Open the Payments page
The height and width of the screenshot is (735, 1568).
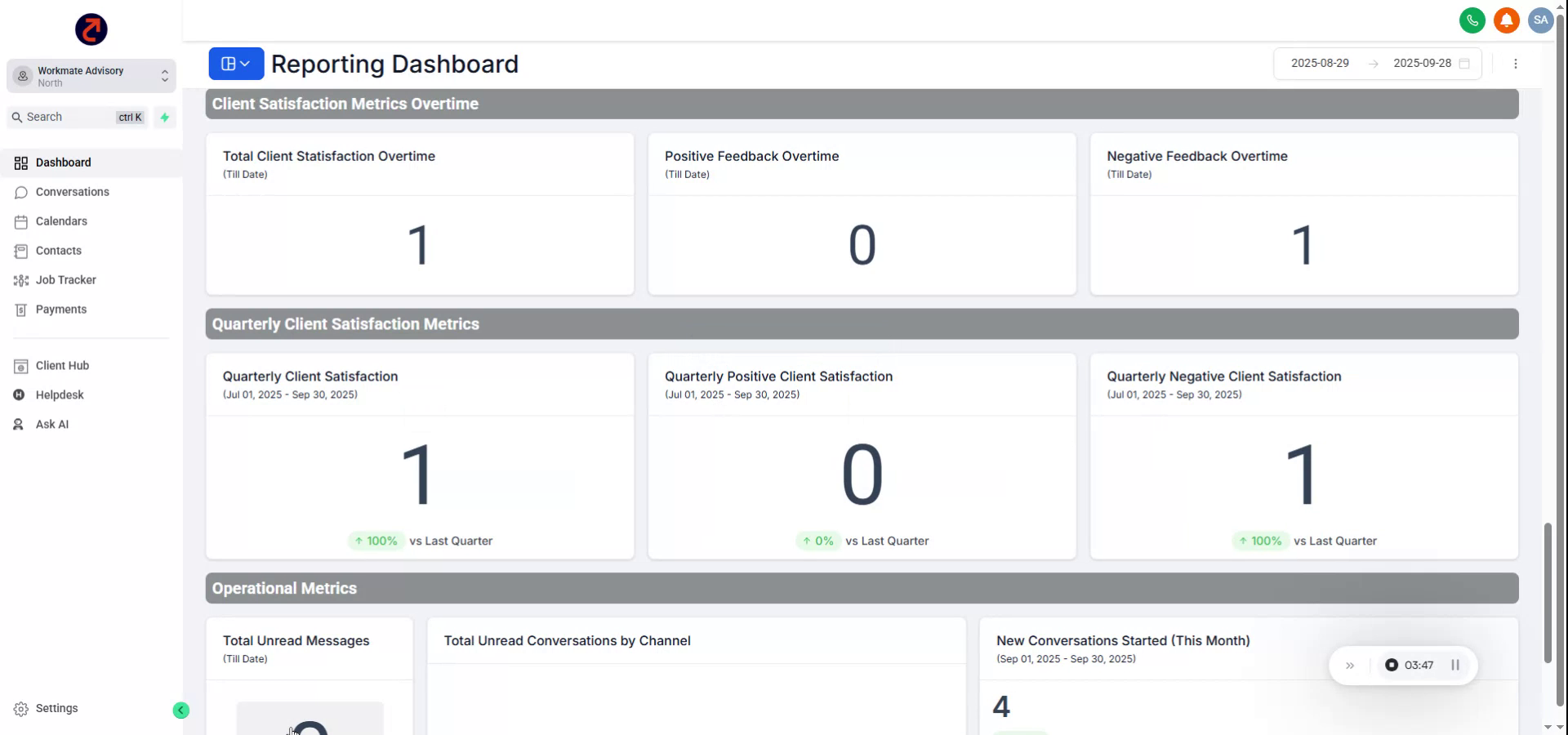[60, 310]
